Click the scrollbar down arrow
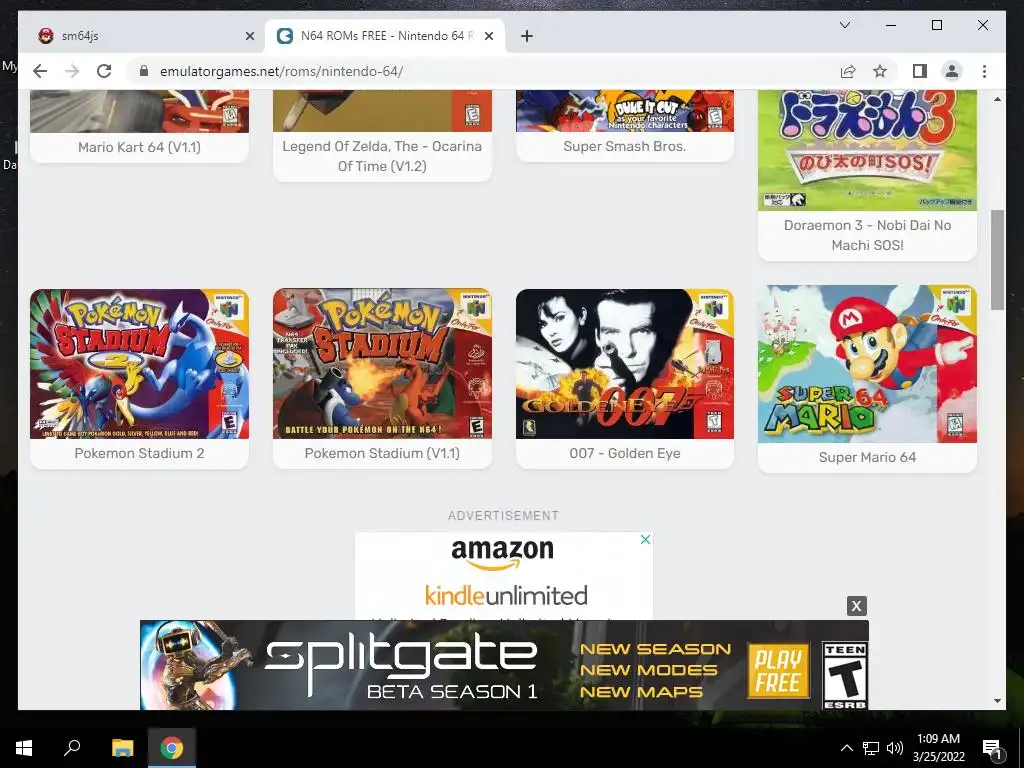 [x=997, y=701]
